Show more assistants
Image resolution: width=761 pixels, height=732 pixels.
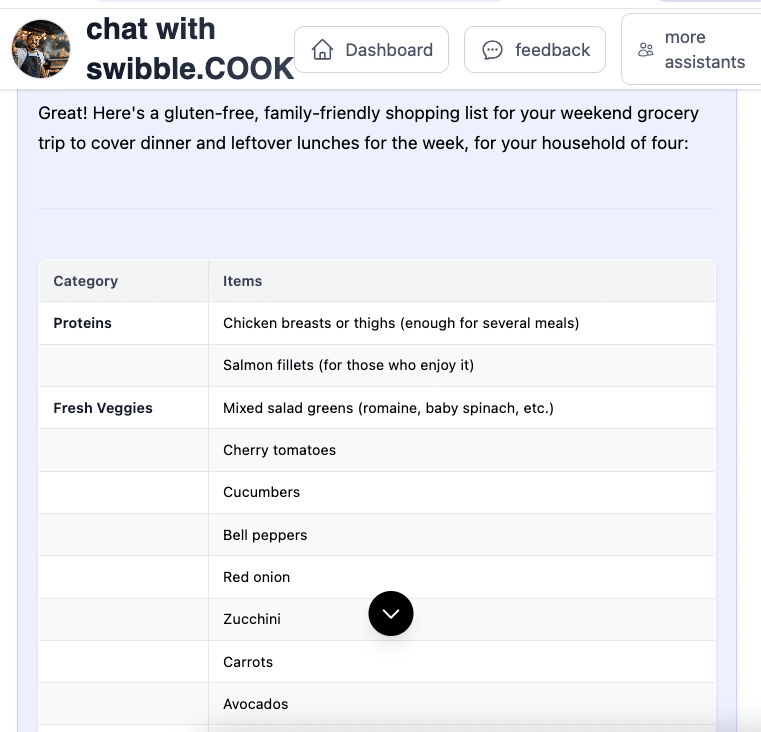click(692, 50)
